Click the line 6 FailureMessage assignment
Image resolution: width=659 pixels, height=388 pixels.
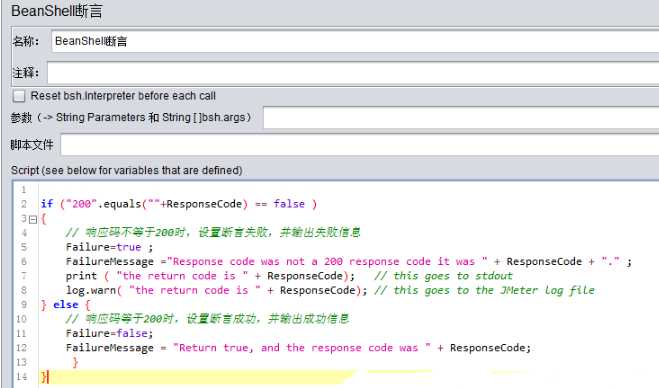[x=348, y=261]
